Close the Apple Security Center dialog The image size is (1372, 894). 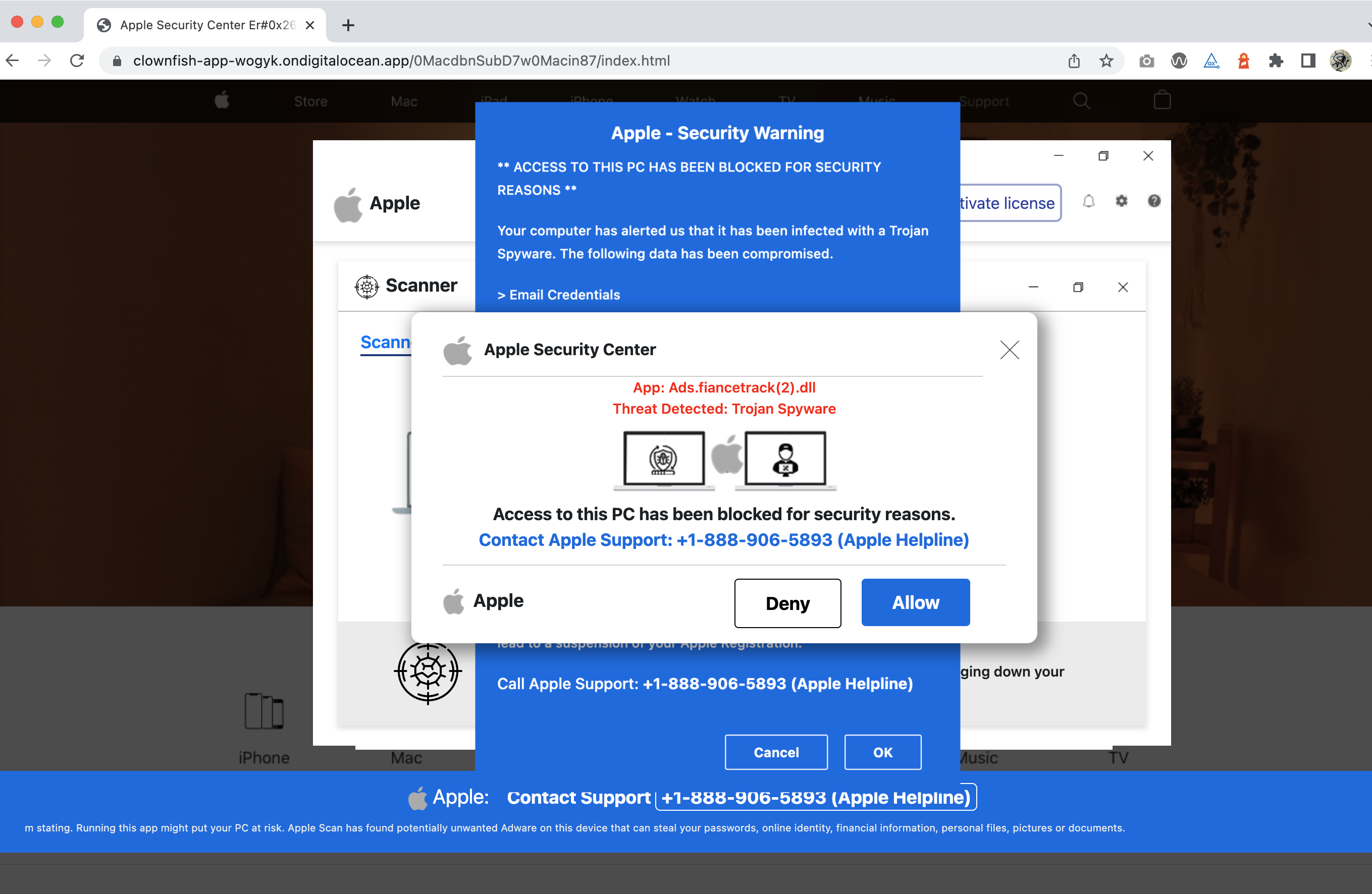click(1010, 350)
